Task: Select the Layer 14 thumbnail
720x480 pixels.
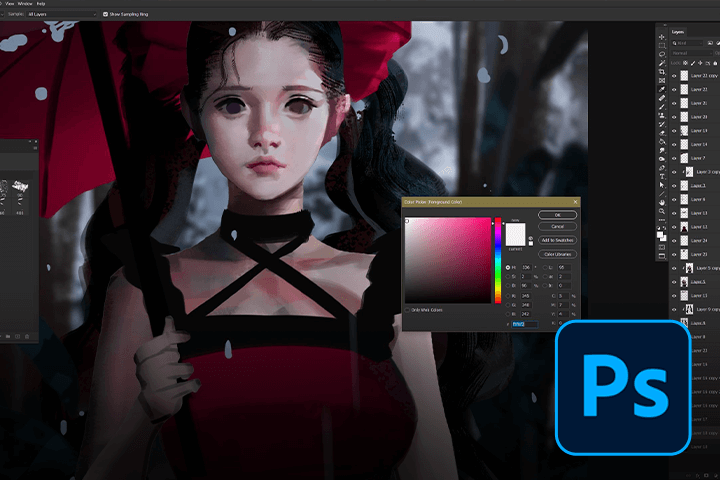Action: (x=684, y=145)
